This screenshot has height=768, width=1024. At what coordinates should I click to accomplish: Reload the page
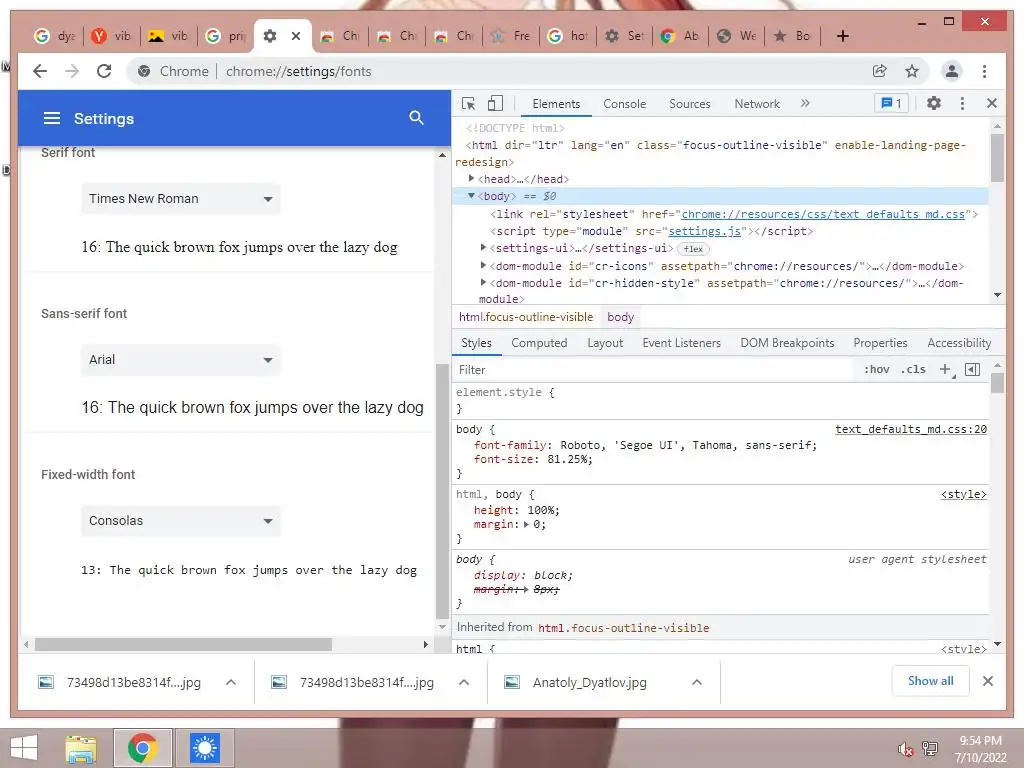click(x=104, y=71)
